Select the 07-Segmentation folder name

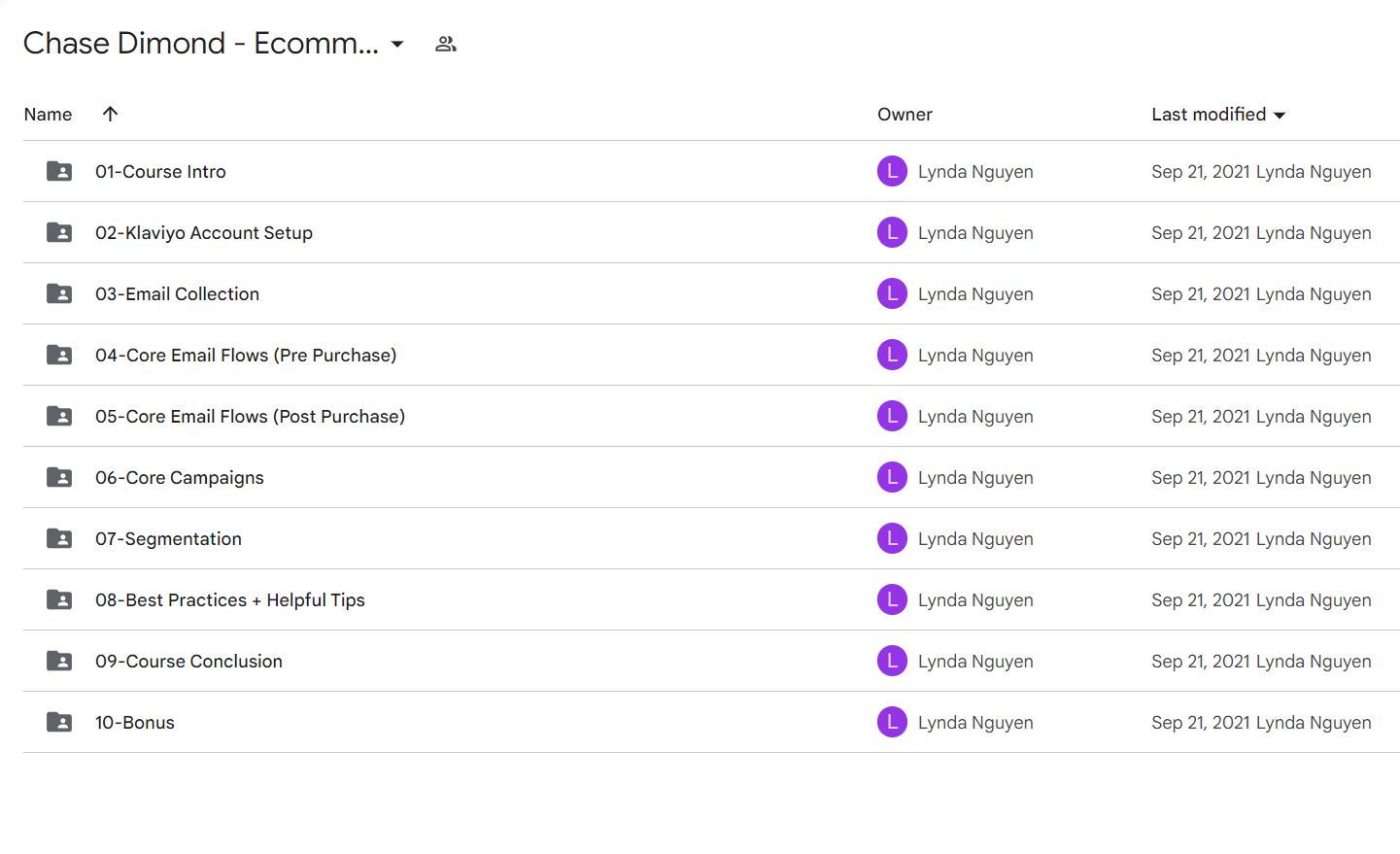pos(168,539)
